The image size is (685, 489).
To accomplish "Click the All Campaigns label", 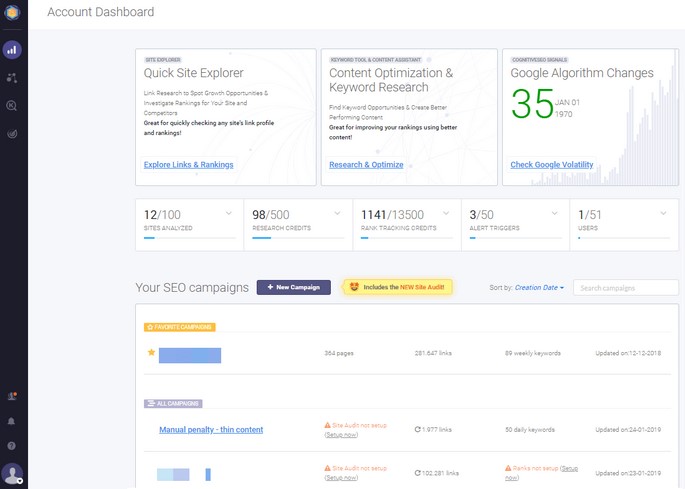I will [173, 403].
